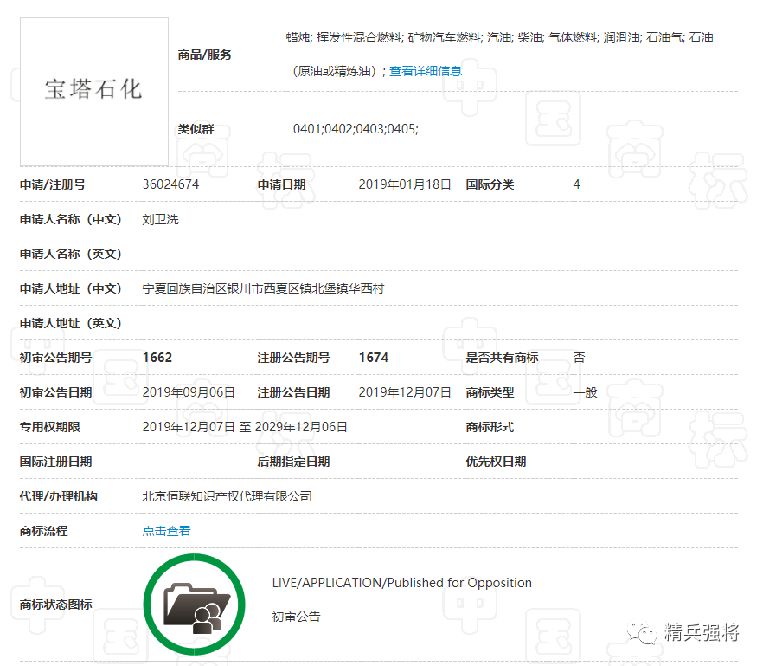Select the 注册公告期号 label
The image size is (764, 666).
(x=294, y=358)
